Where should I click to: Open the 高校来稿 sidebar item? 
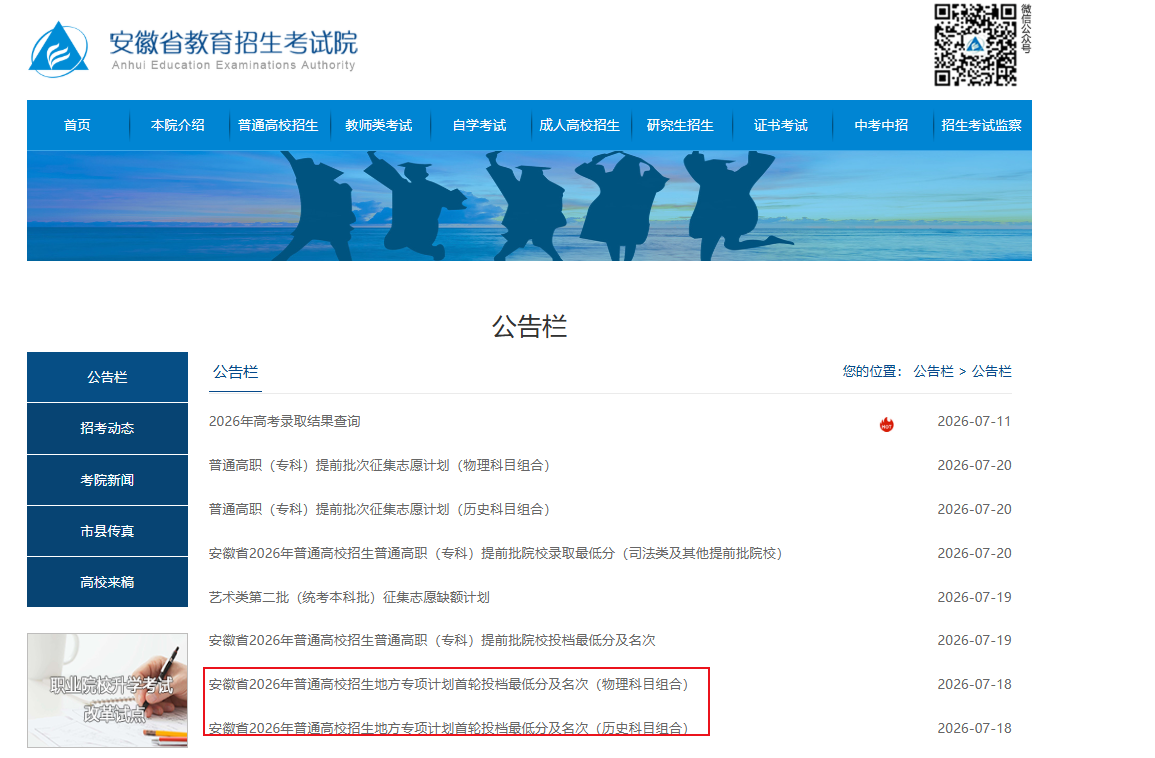(108, 582)
